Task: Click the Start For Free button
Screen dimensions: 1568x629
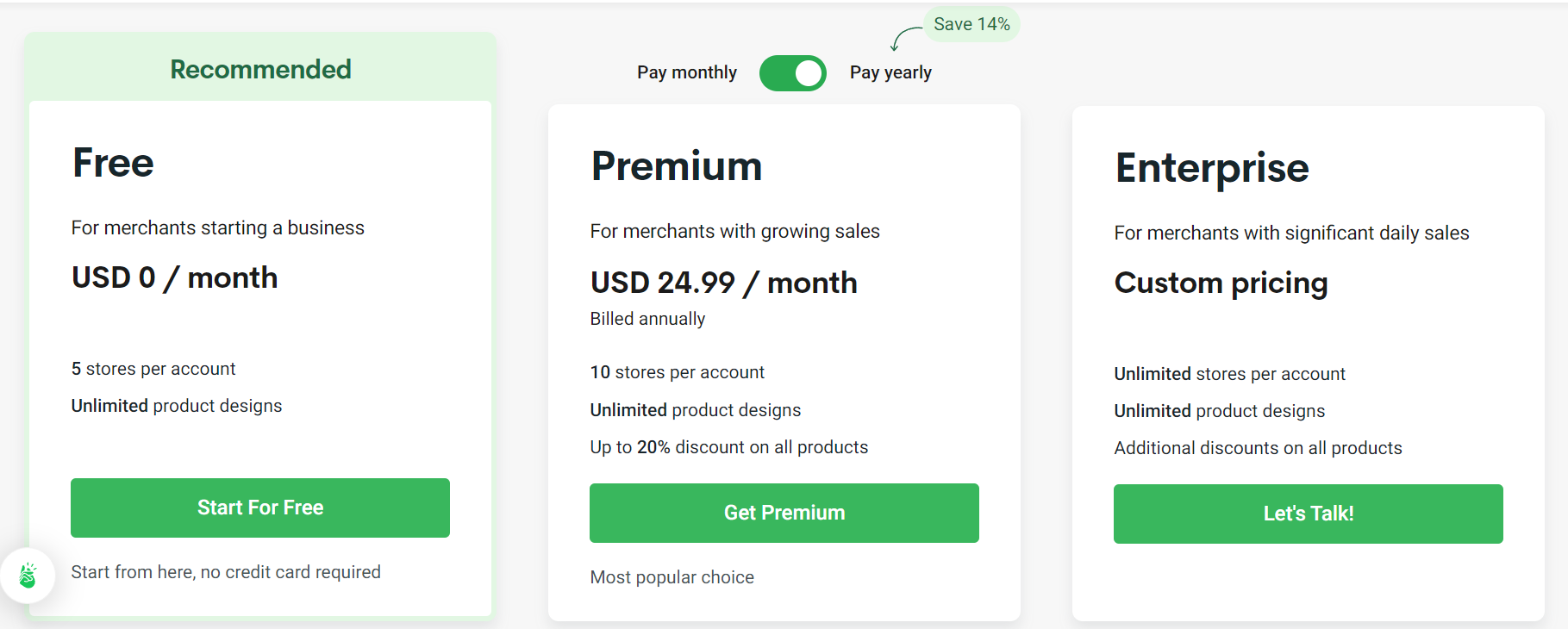Action: [259, 508]
